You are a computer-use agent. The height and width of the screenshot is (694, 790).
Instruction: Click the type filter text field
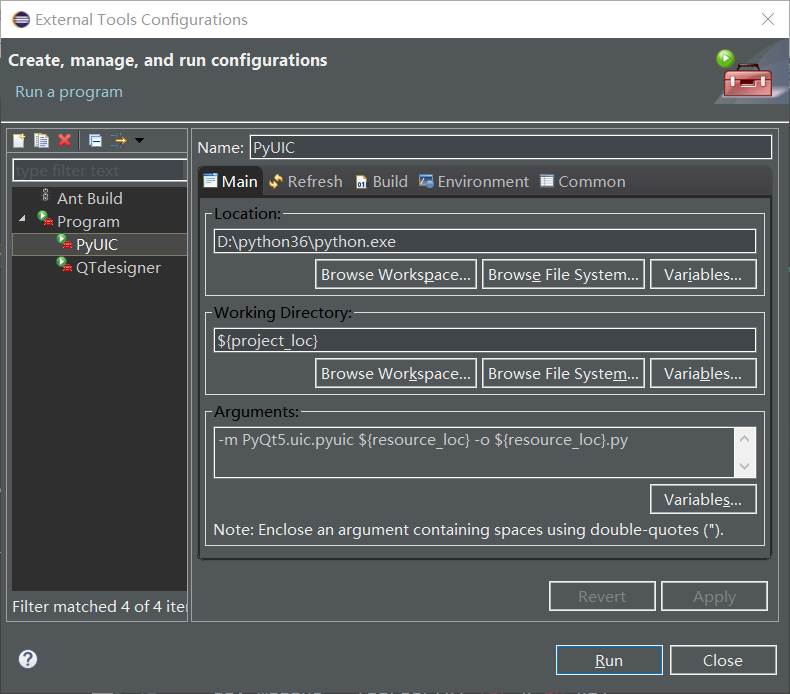pyautogui.click(x=99, y=170)
